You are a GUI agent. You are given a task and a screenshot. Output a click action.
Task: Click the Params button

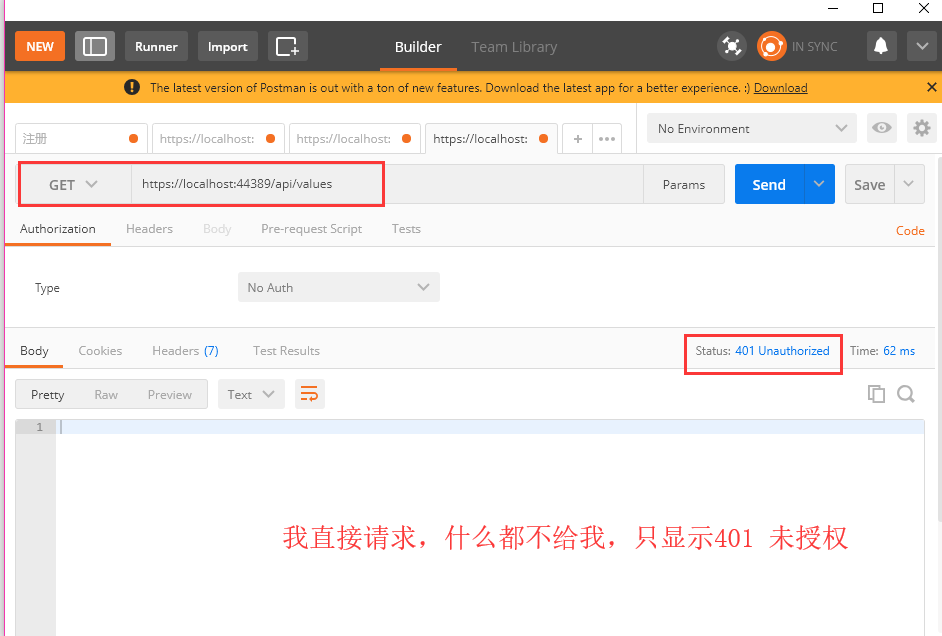(684, 184)
